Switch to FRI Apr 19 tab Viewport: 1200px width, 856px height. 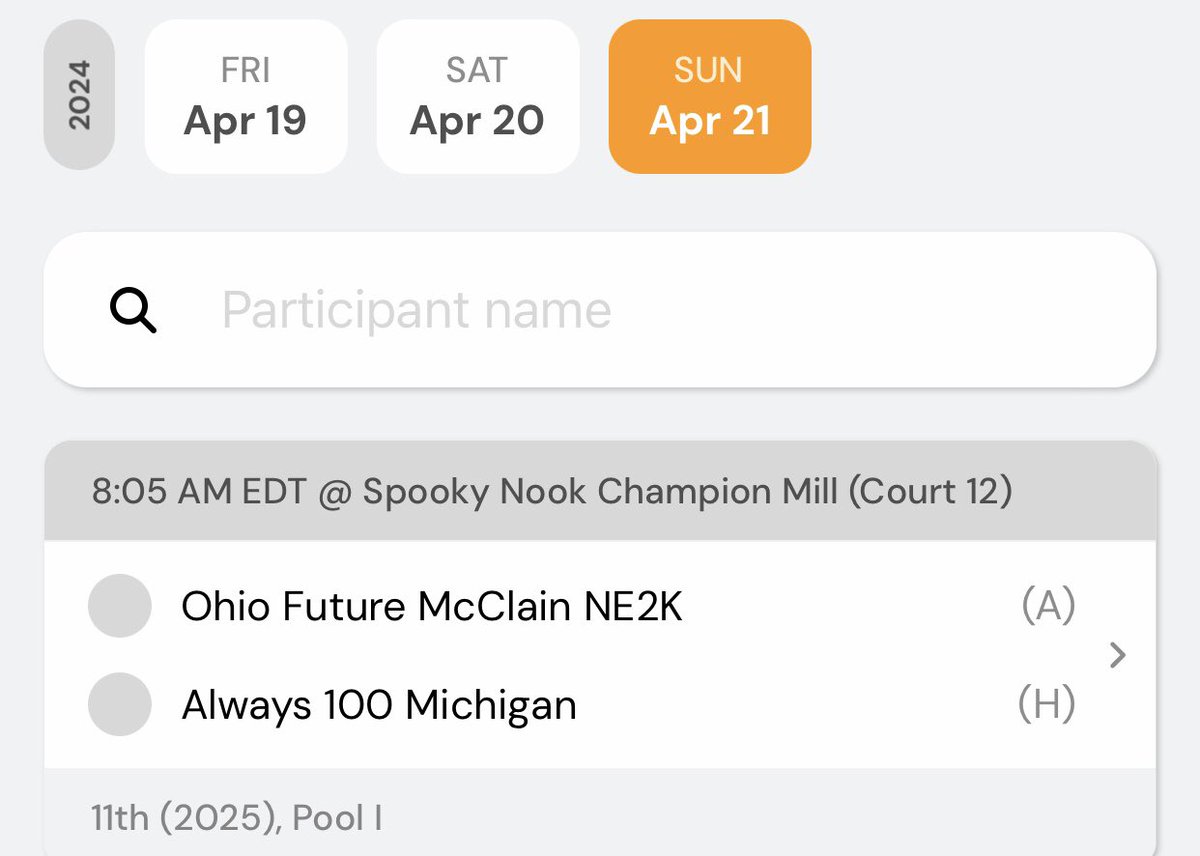point(246,97)
